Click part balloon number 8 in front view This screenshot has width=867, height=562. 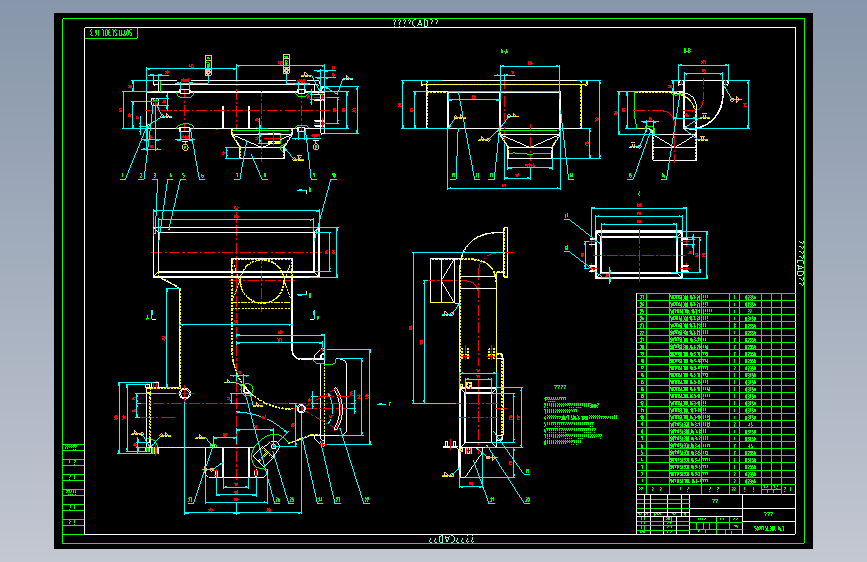pyautogui.click(x=265, y=176)
